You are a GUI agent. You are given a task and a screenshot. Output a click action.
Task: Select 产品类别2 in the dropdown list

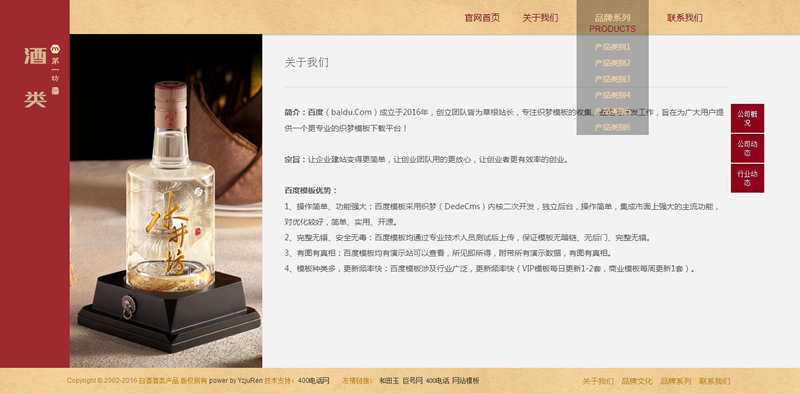(x=612, y=63)
